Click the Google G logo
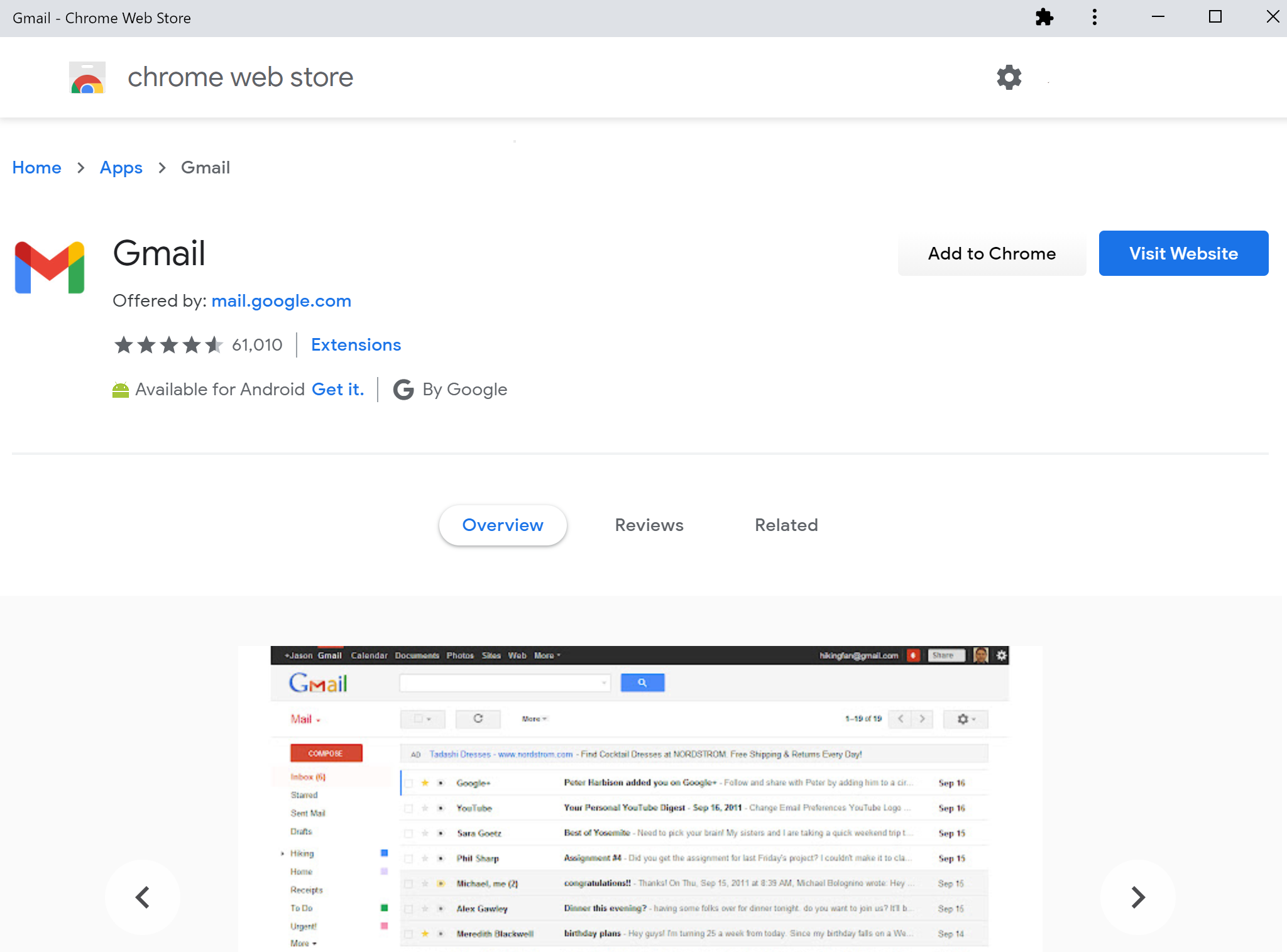Screen dimensions: 1287x952 pyautogui.click(x=403, y=390)
